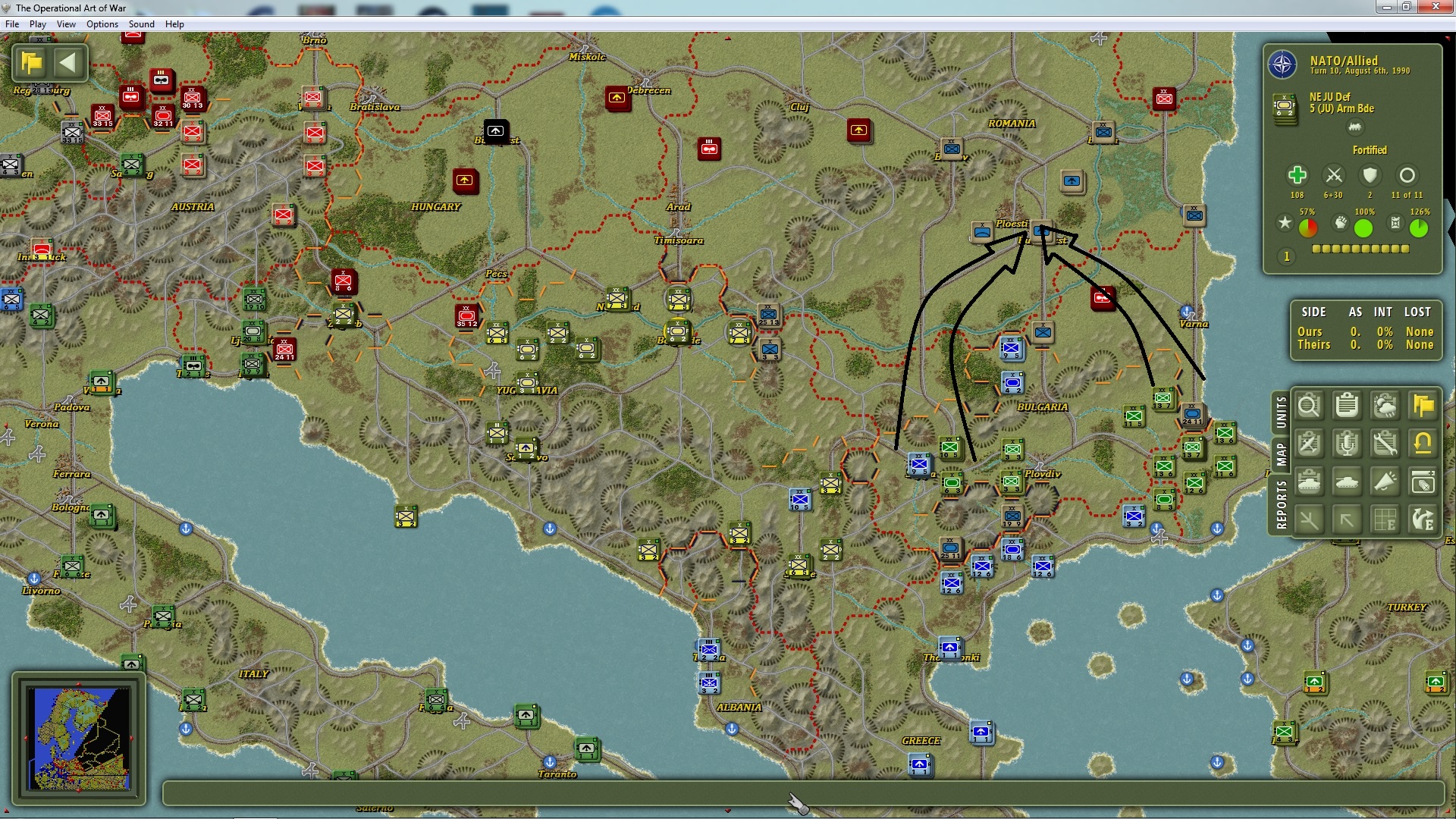
Task: Click the circle movement allowance icon
Action: point(1407,176)
